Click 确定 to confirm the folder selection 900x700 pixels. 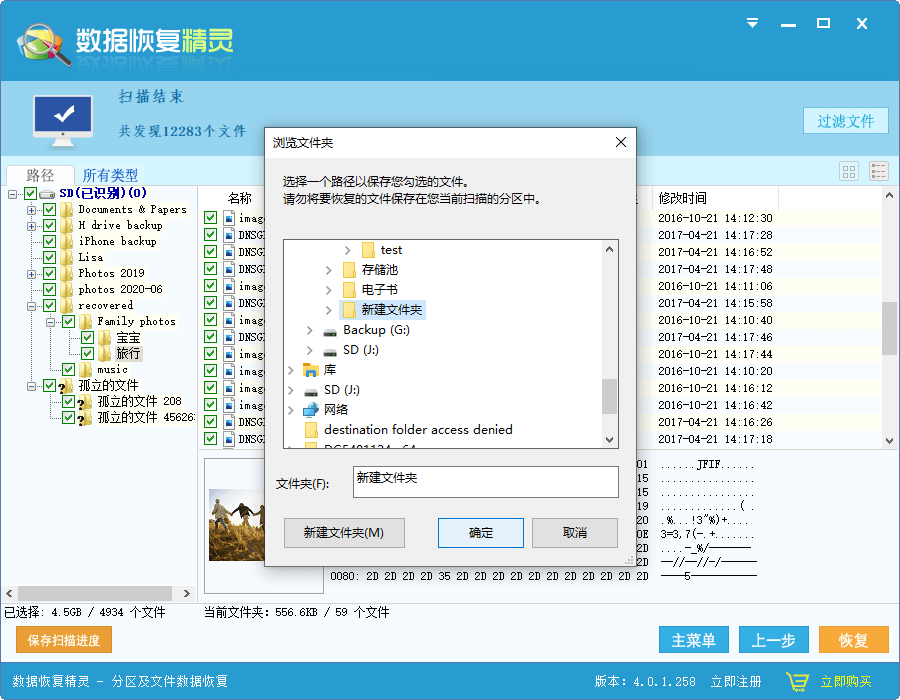480,533
